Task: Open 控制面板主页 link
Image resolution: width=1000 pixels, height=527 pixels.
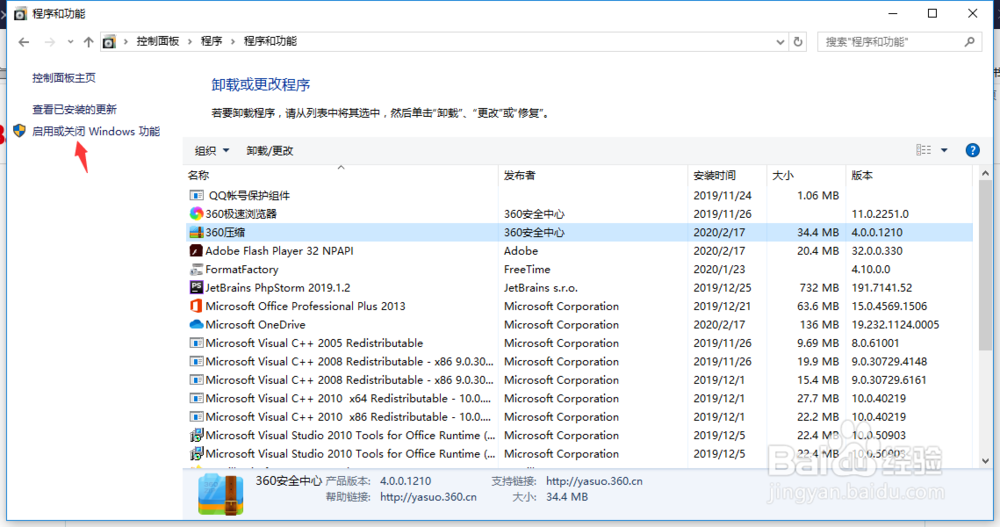Action: point(64,78)
